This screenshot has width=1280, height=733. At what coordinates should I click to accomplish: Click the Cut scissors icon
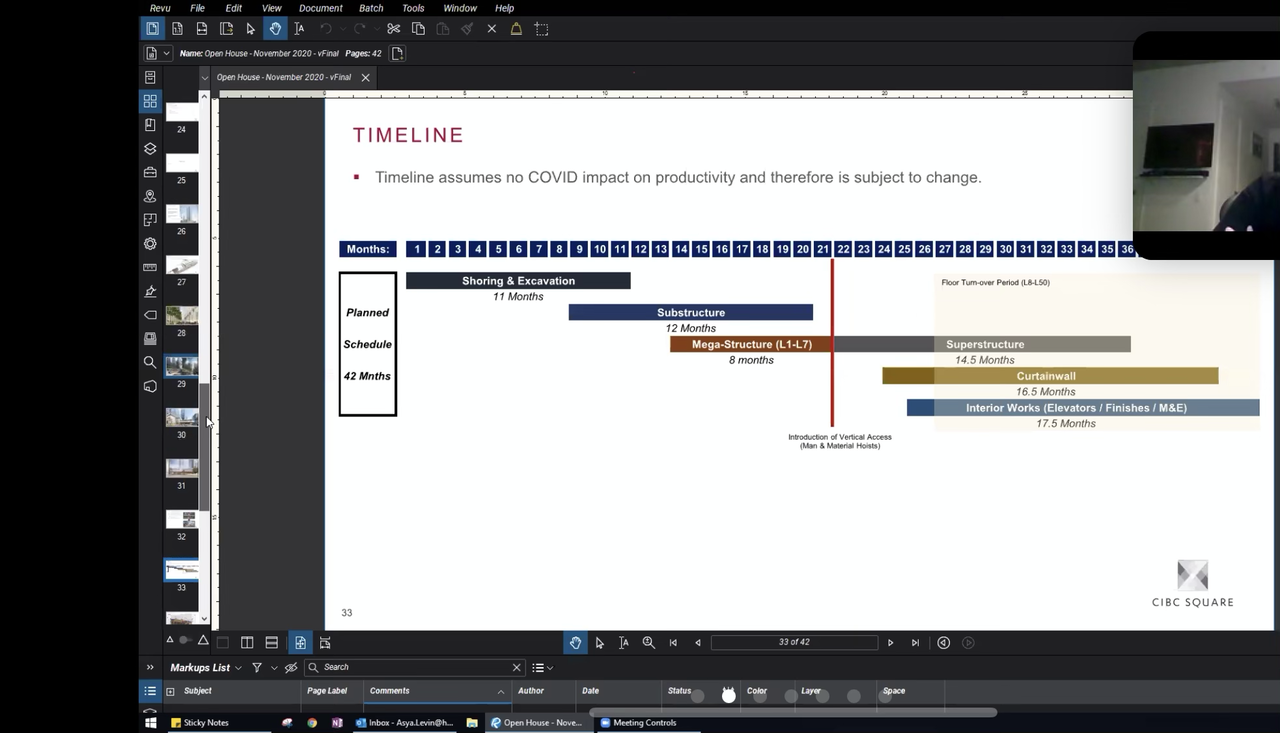(393, 29)
